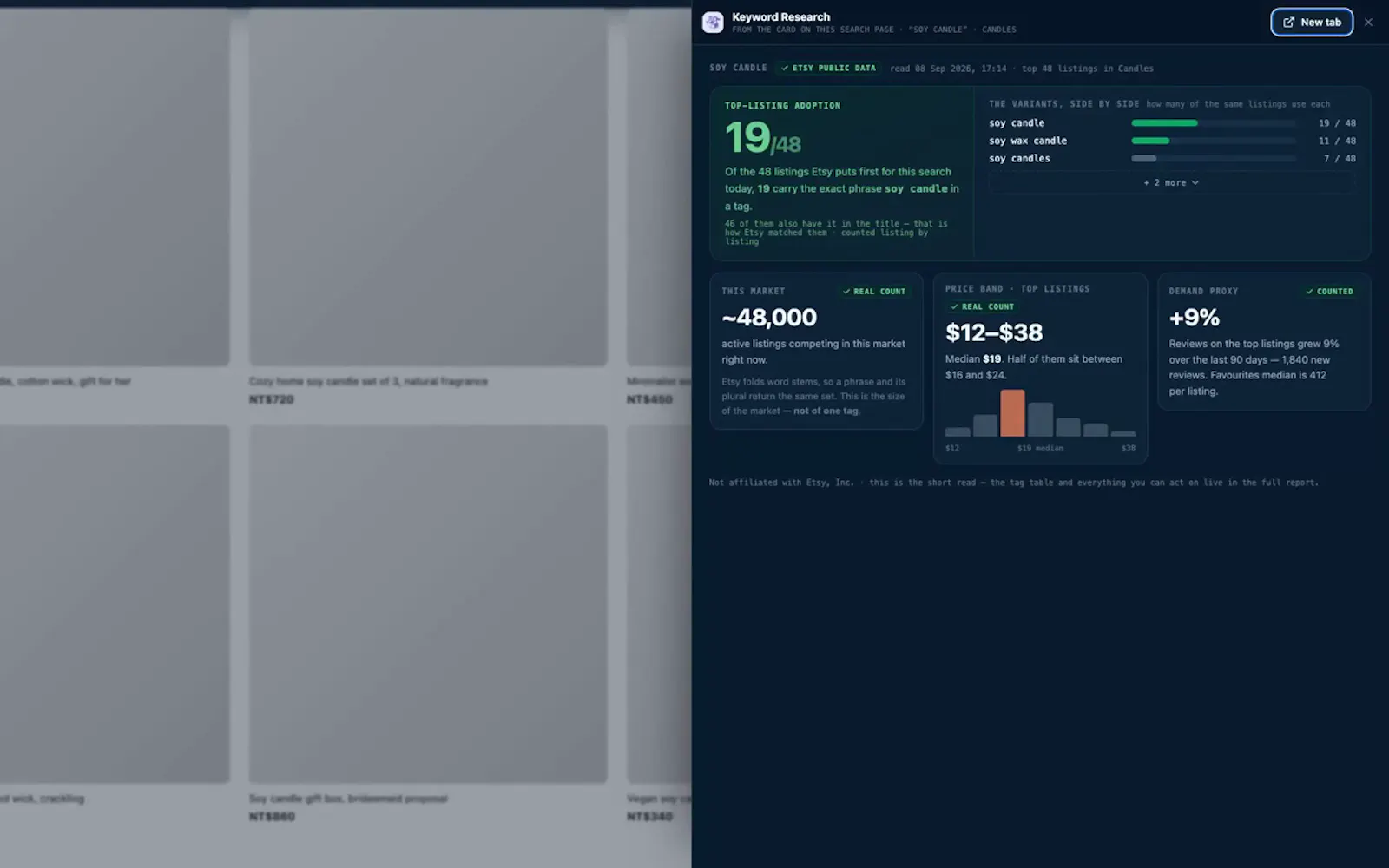Image resolution: width=1389 pixels, height=868 pixels.
Task: Click the 'Real Count' badge in This Market
Action: click(874, 292)
